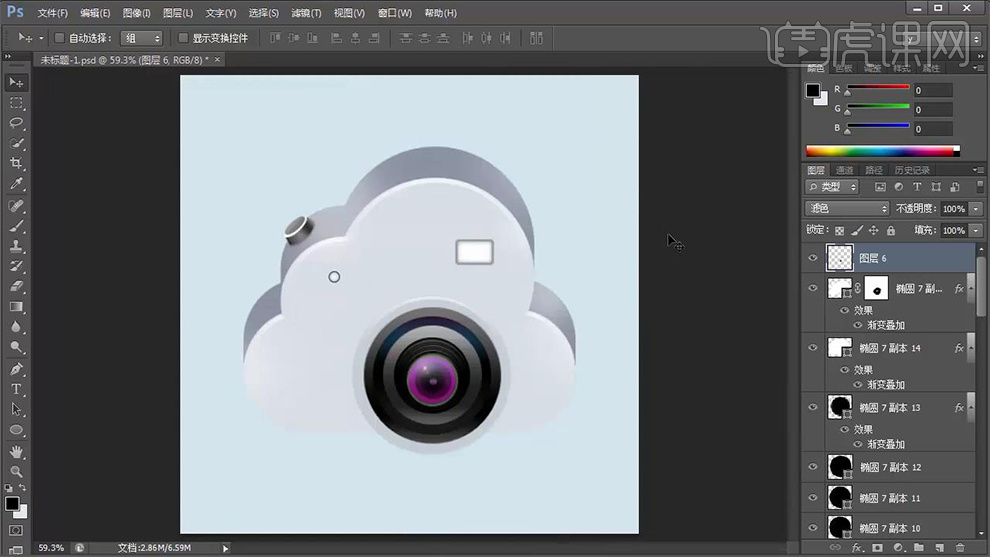Click the red R slider track

(878, 87)
